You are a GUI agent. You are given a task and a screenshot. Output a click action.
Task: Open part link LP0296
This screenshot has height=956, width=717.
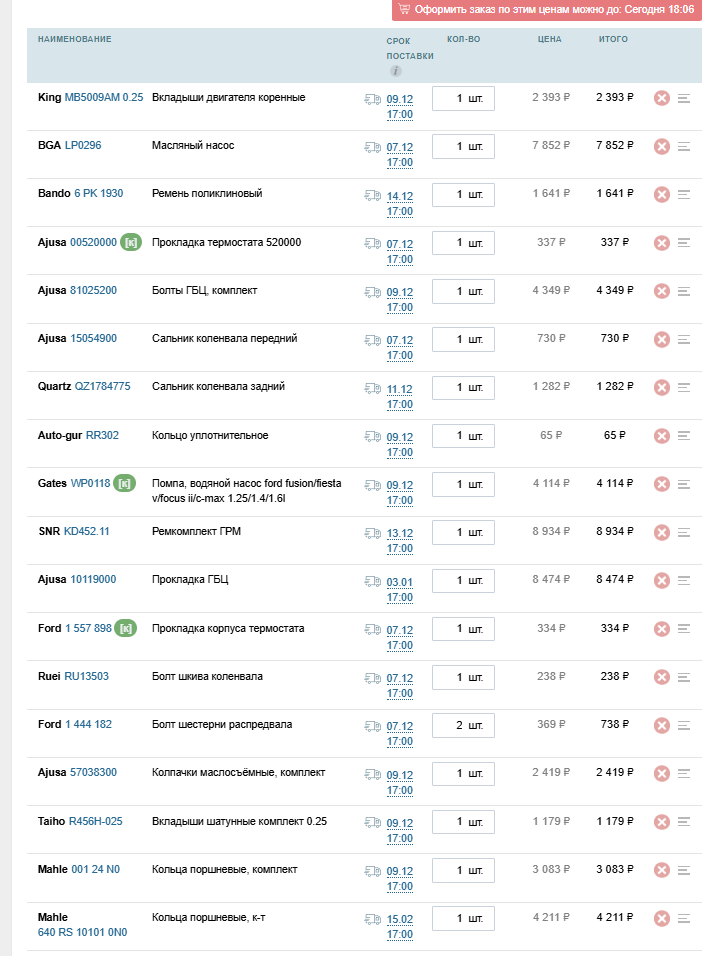pyautogui.click(x=83, y=145)
